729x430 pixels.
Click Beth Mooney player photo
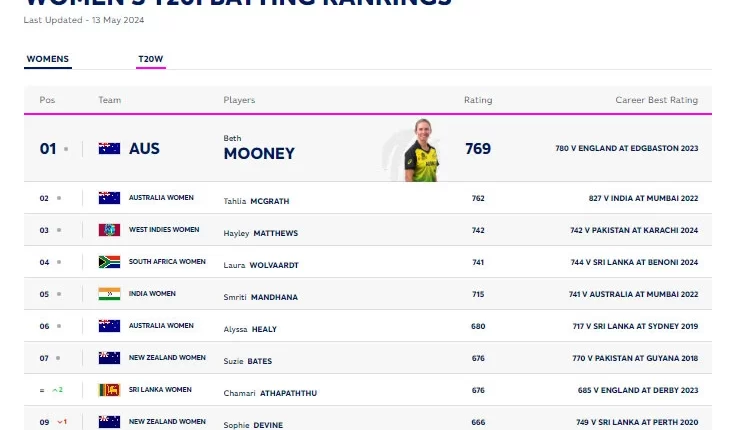click(x=421, y=151)
